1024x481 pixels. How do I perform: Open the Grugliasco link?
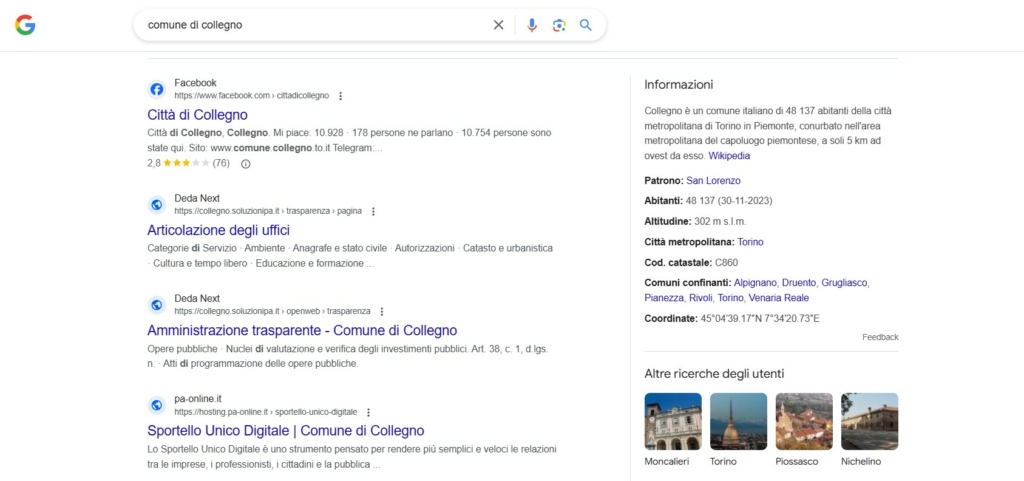tap(844, 283)
